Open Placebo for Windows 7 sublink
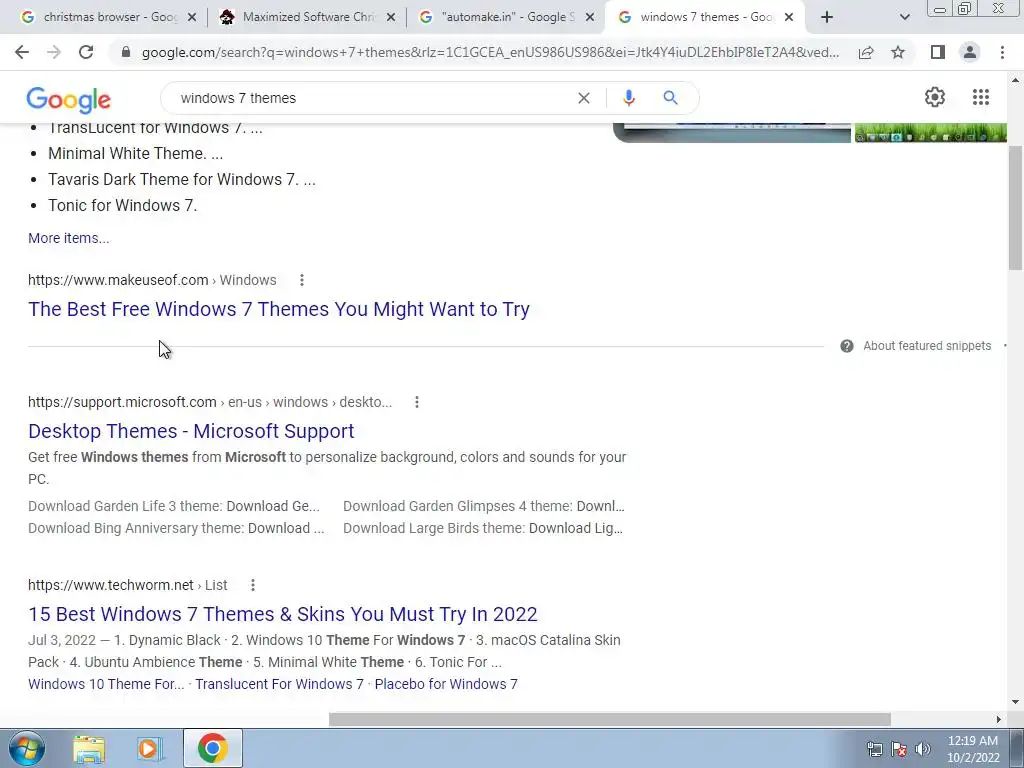 pos(446,684)
